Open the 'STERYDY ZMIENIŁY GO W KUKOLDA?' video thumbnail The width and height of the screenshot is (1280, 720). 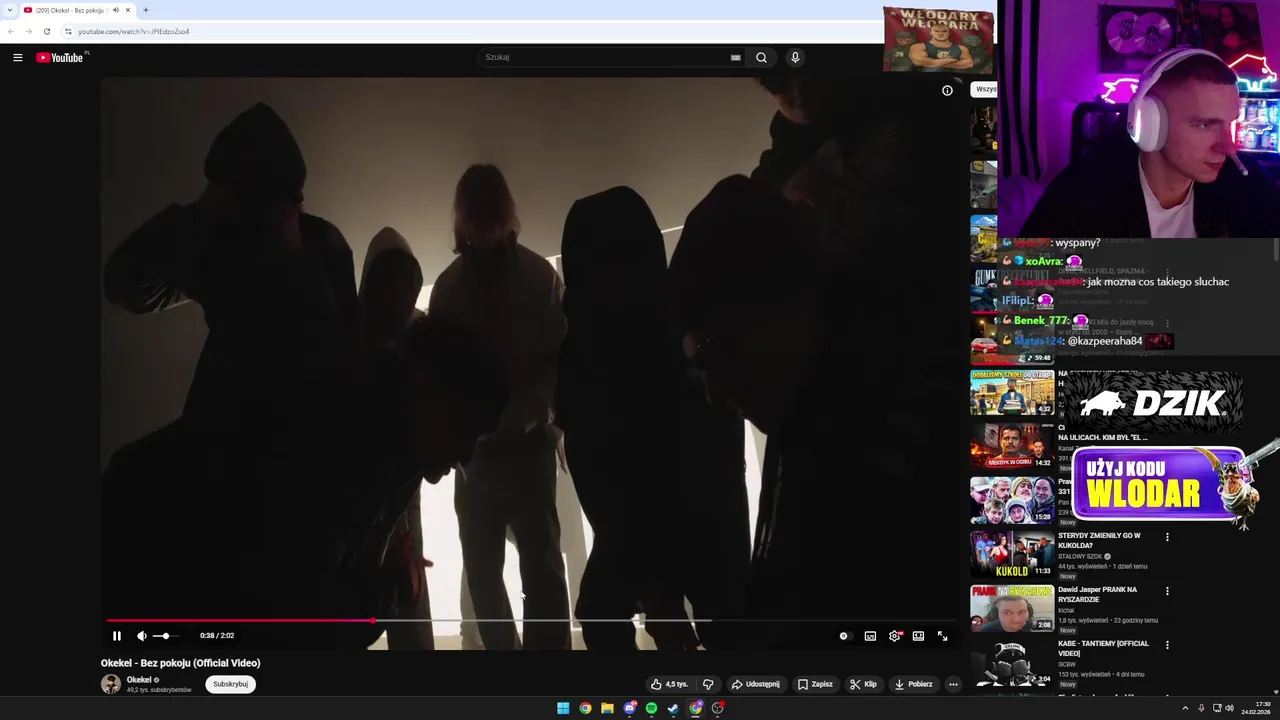click(1011, 554)
